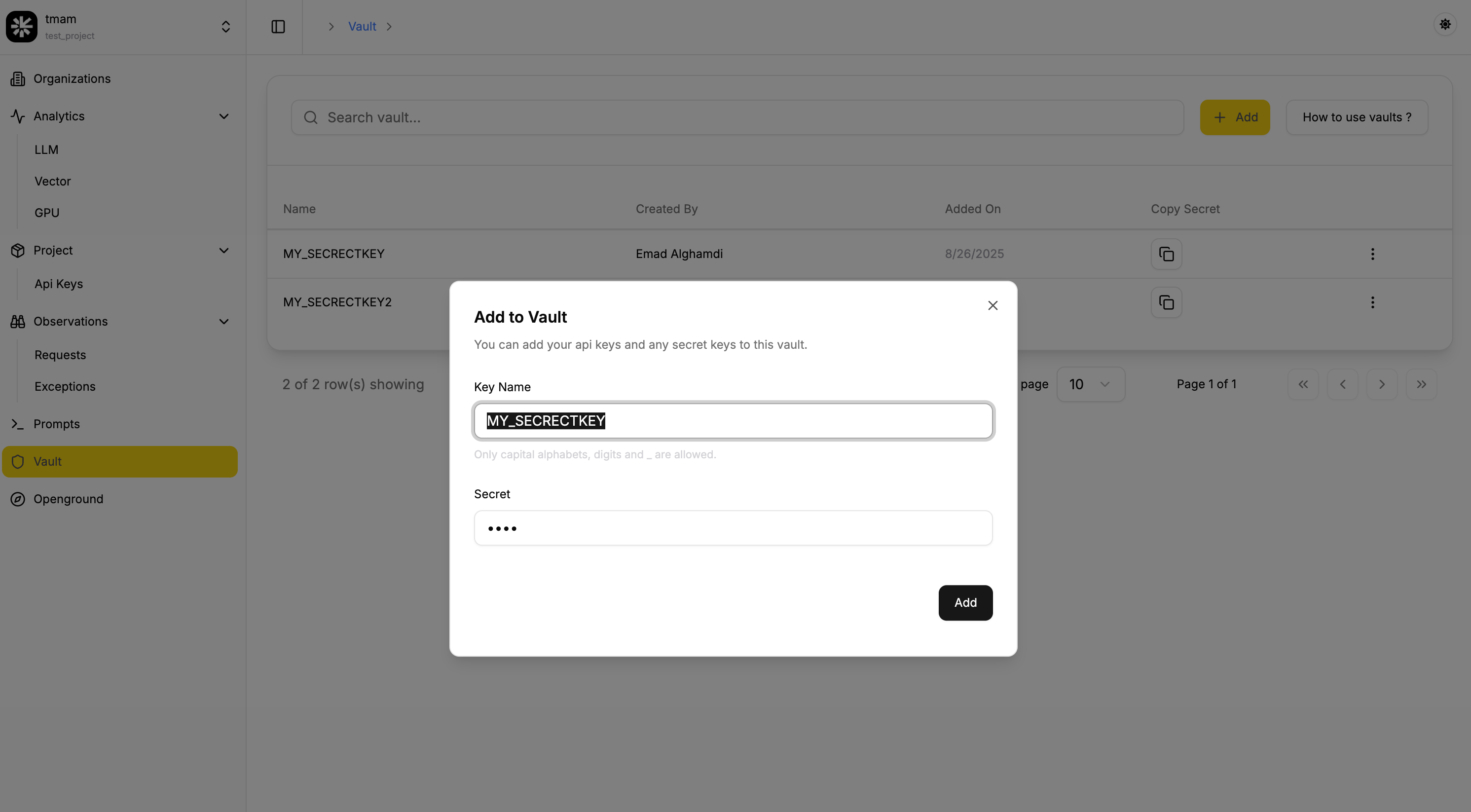Collapse the Observations section chevron

(224, 322)
